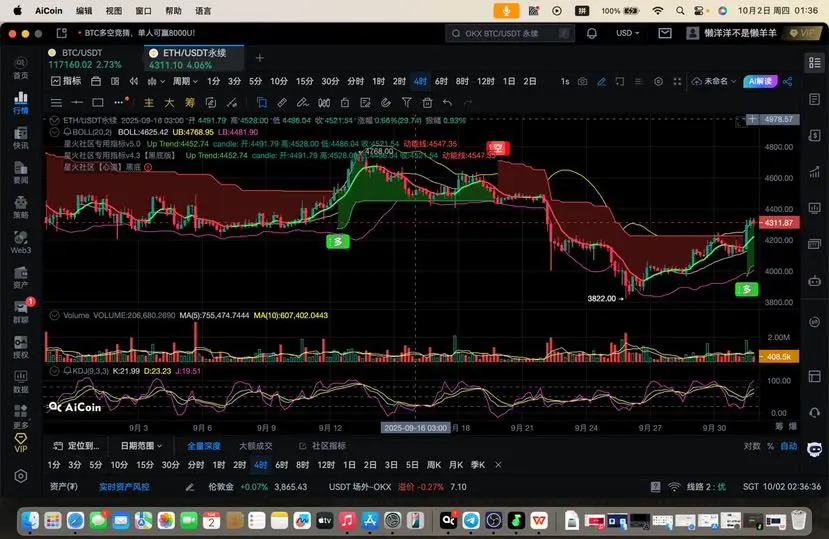Open Telegram from the Dock
Screen dimensions: 829x539
pos(471,521)
